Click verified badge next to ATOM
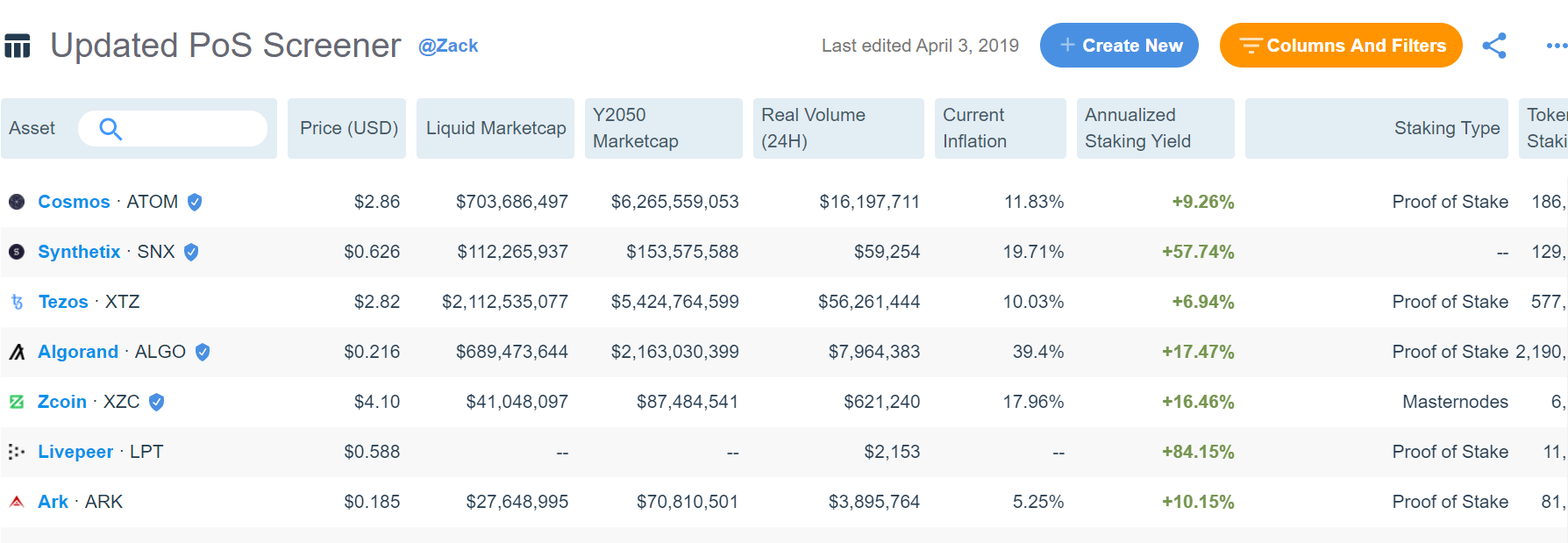The image size is (1568, 543). [x=195, y=202]
